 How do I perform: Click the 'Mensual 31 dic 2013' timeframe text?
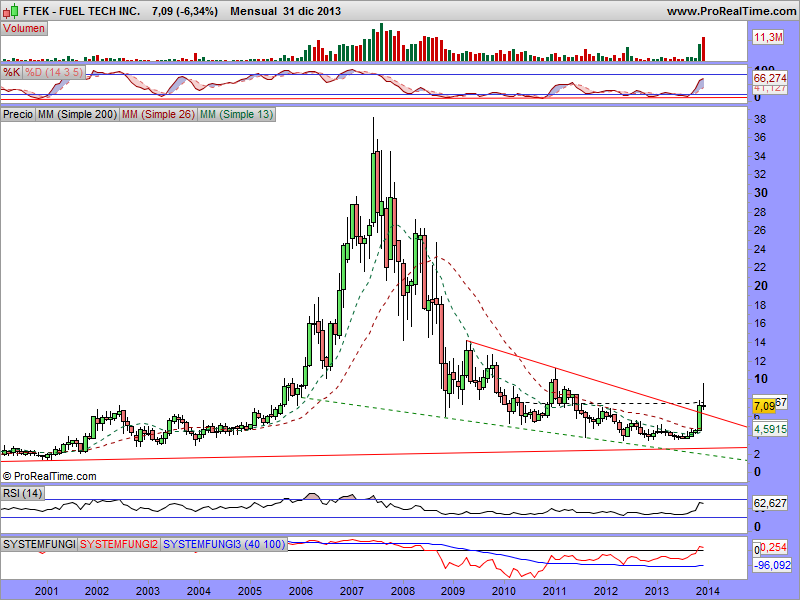click(285, 11)
